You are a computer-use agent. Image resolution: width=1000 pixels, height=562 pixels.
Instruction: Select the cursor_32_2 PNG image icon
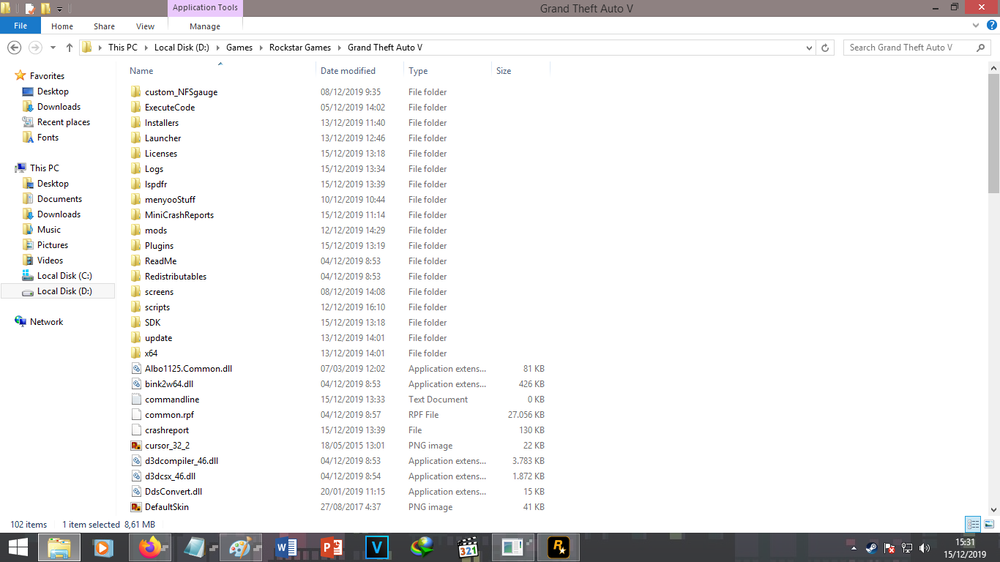coord(136,445)
